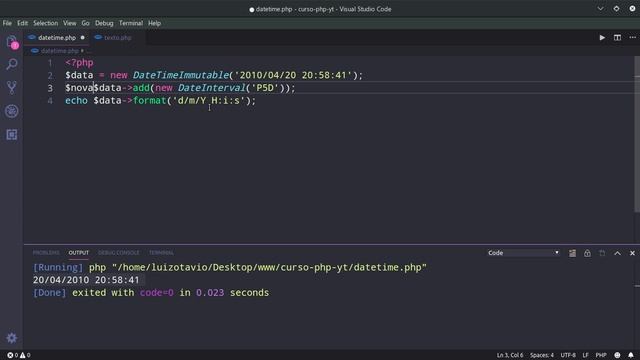Click datetime.php in the breadcrumb
The image size is (640, 360).
pyautogui.click(x=60, y=51)
